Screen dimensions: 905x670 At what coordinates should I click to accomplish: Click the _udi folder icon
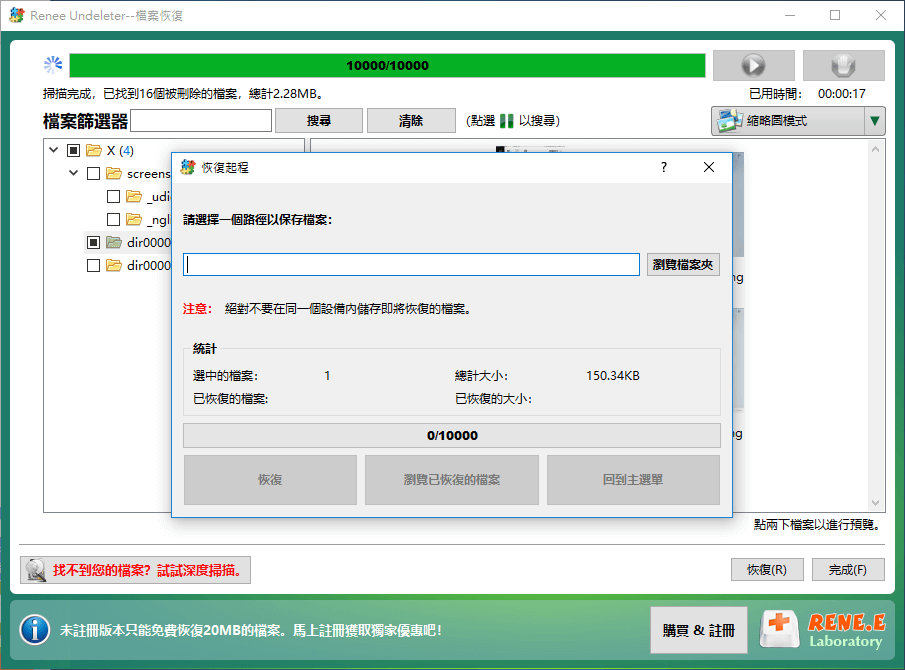[134, 197]
